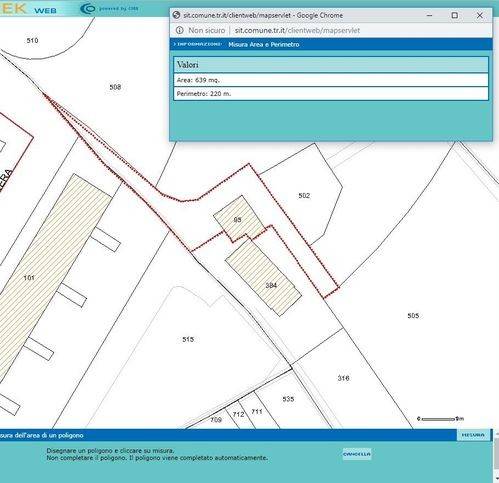Minimize the mapservlet popup window

[x=430, y=15]
